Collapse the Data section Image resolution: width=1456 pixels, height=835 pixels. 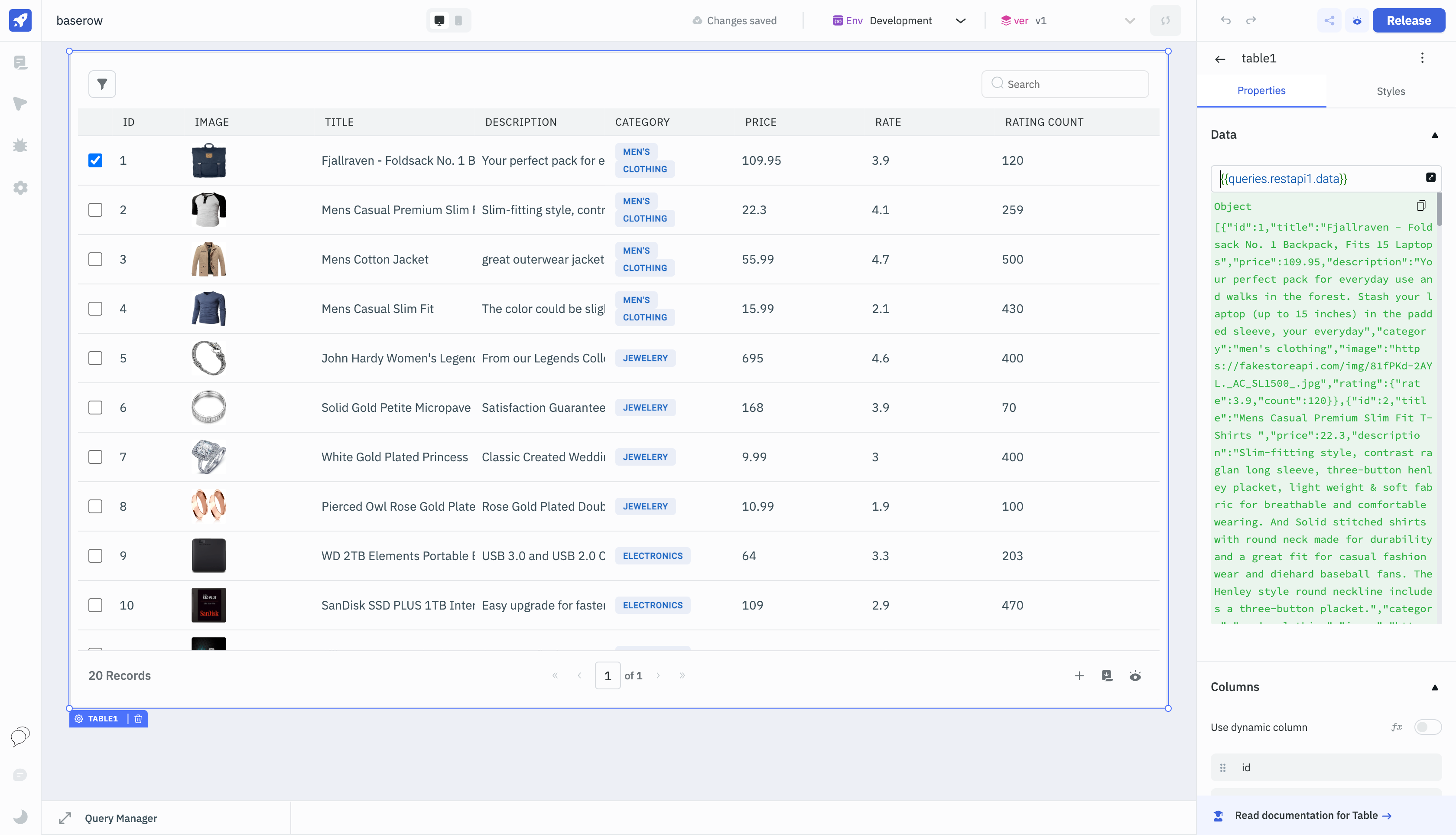point(1435,135)
